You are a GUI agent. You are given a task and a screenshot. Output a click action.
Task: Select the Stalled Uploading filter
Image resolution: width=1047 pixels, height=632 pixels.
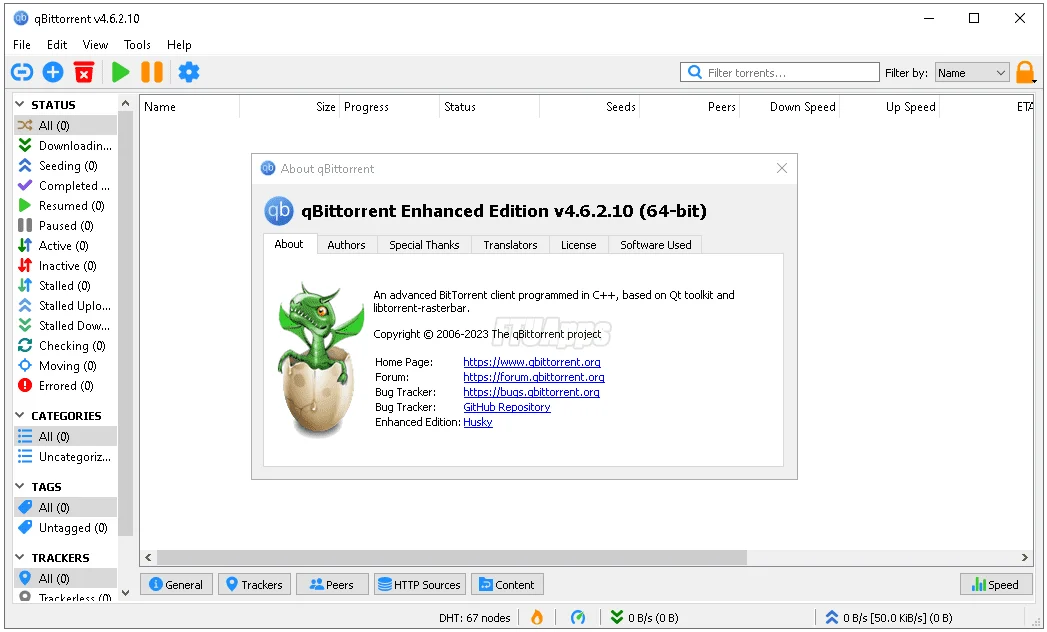[65, 306]
